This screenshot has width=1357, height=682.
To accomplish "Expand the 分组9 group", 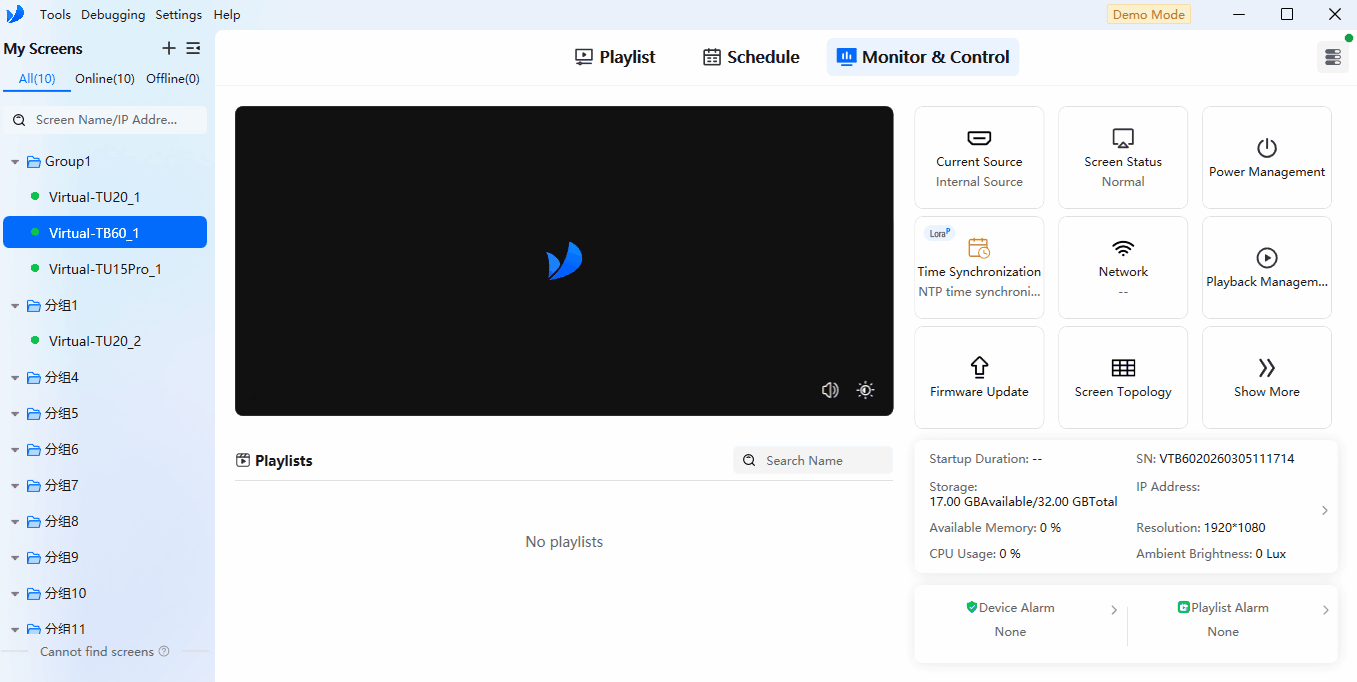I will point(15,557).
